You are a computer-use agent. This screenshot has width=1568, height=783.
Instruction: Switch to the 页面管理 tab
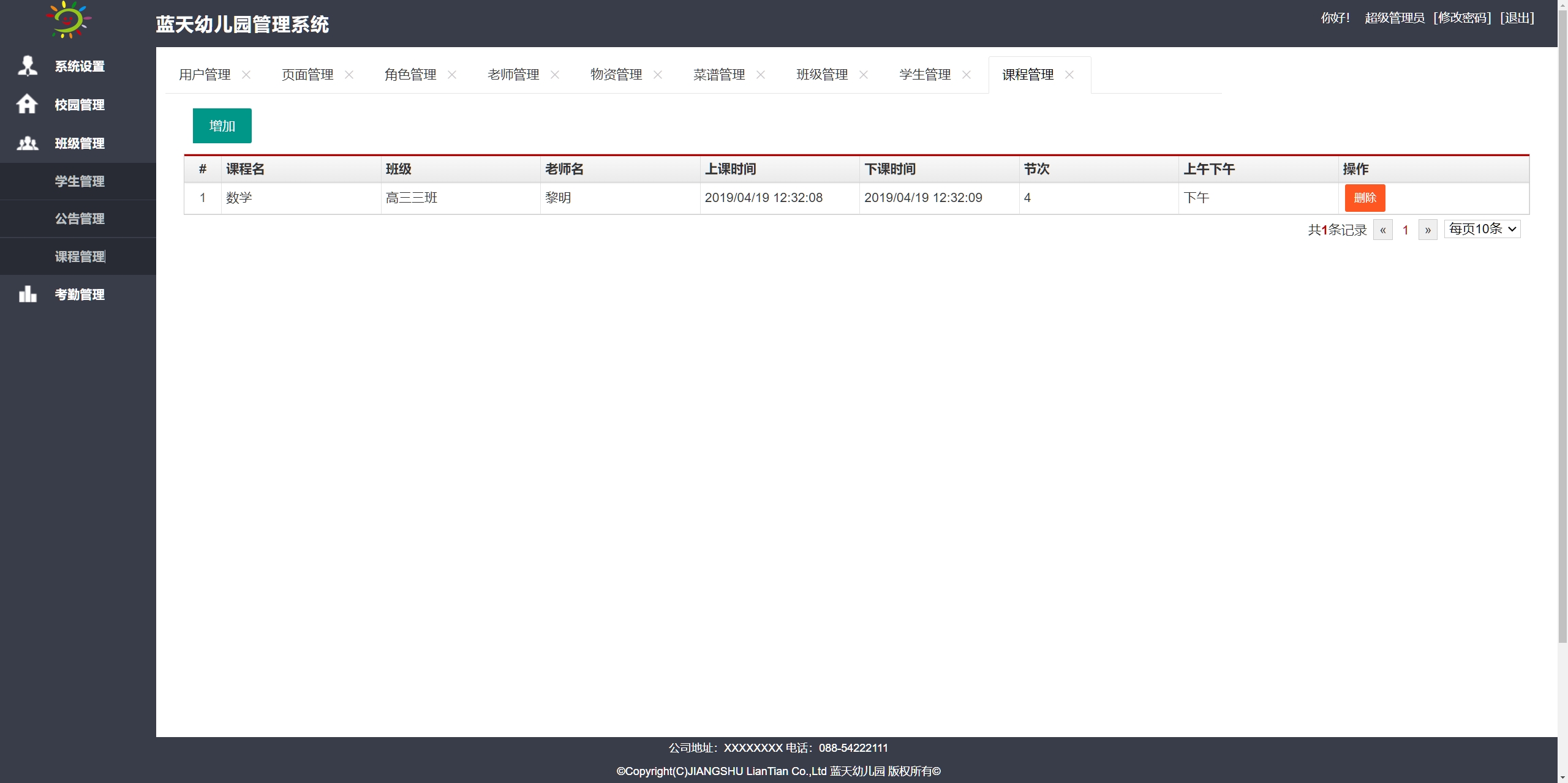pyautogui.click(x=307, y=75)
